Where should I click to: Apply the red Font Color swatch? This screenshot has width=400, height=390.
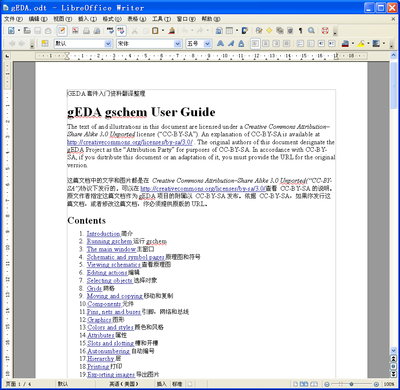pos(346,43)
